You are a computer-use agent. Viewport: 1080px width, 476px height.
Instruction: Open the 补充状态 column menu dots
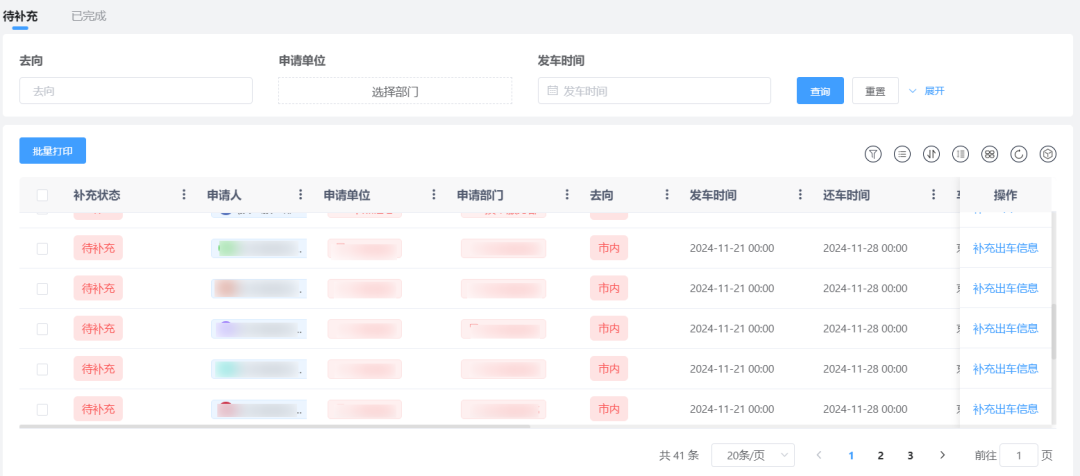[184, 195]
